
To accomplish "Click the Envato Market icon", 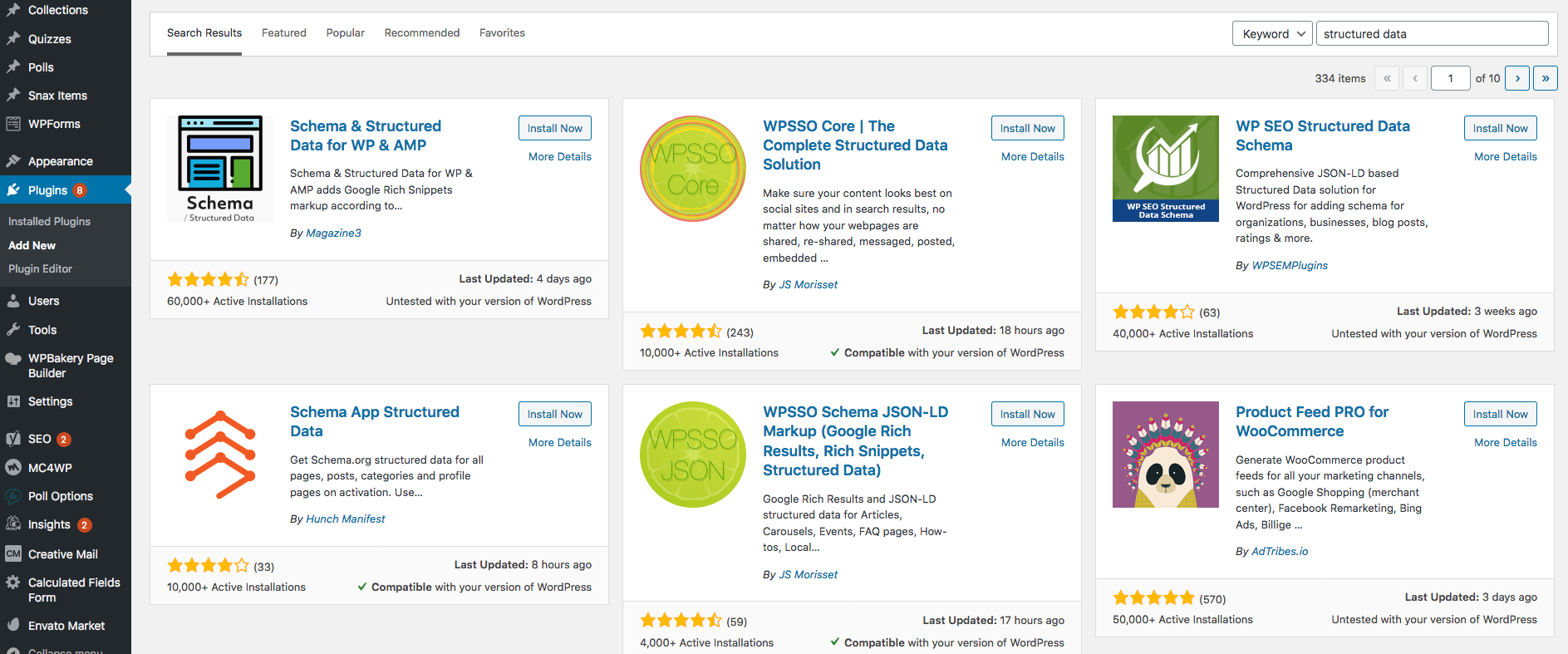I will [13, 626].
